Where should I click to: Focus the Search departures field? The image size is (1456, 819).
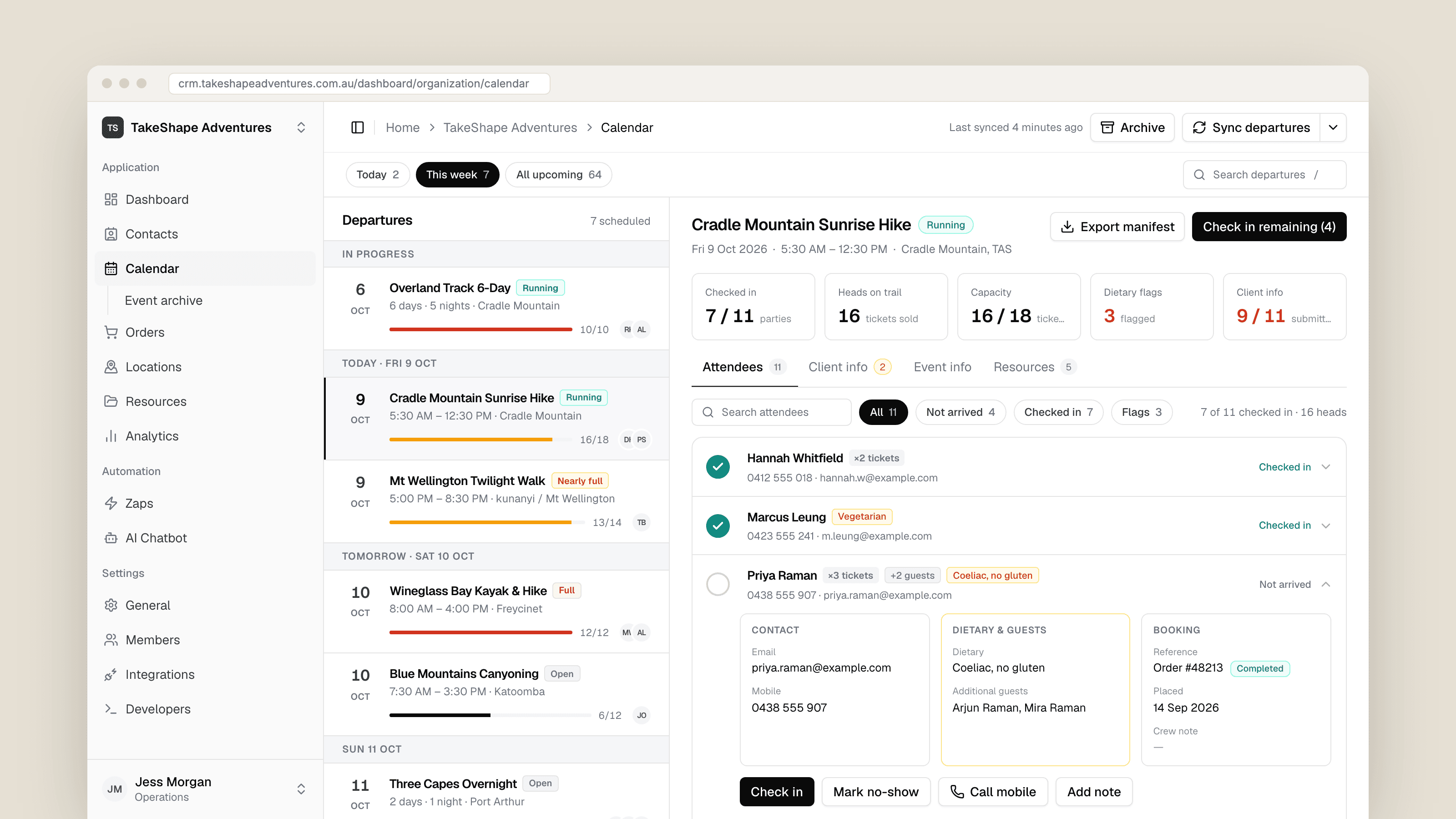click(x=1264, y=175)
